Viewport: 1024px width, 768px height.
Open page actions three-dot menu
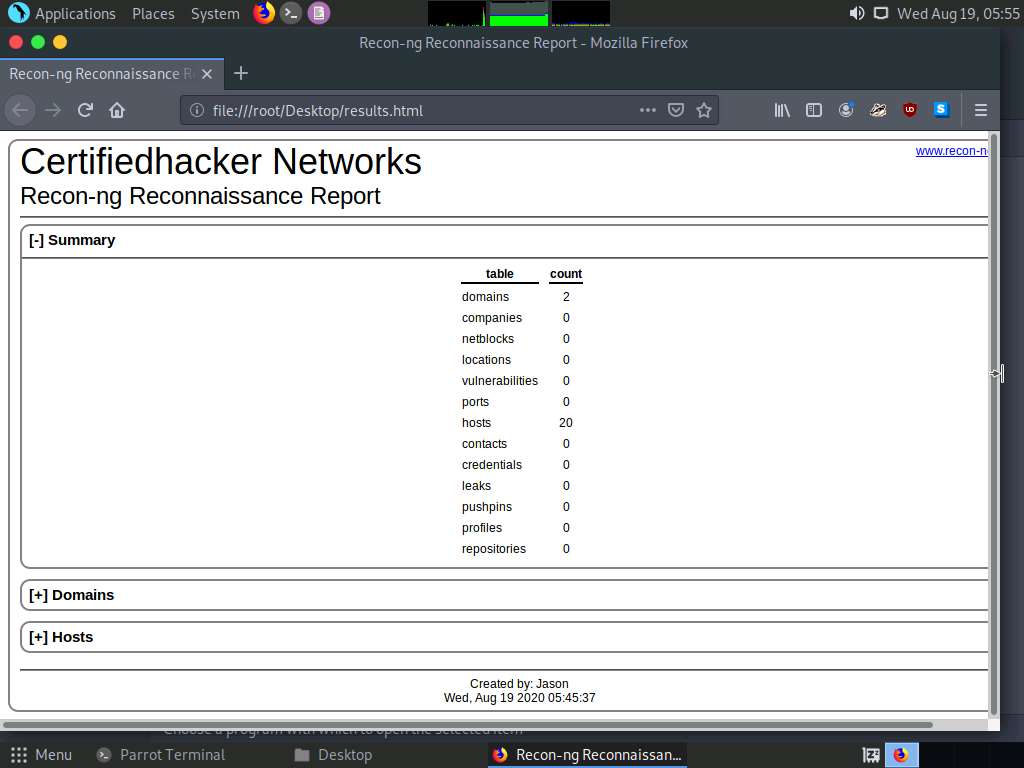(647, 110)
